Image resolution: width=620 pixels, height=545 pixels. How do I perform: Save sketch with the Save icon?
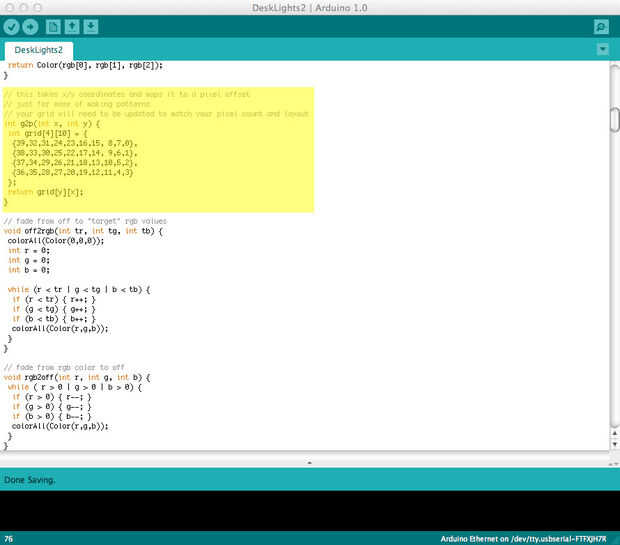91,27
